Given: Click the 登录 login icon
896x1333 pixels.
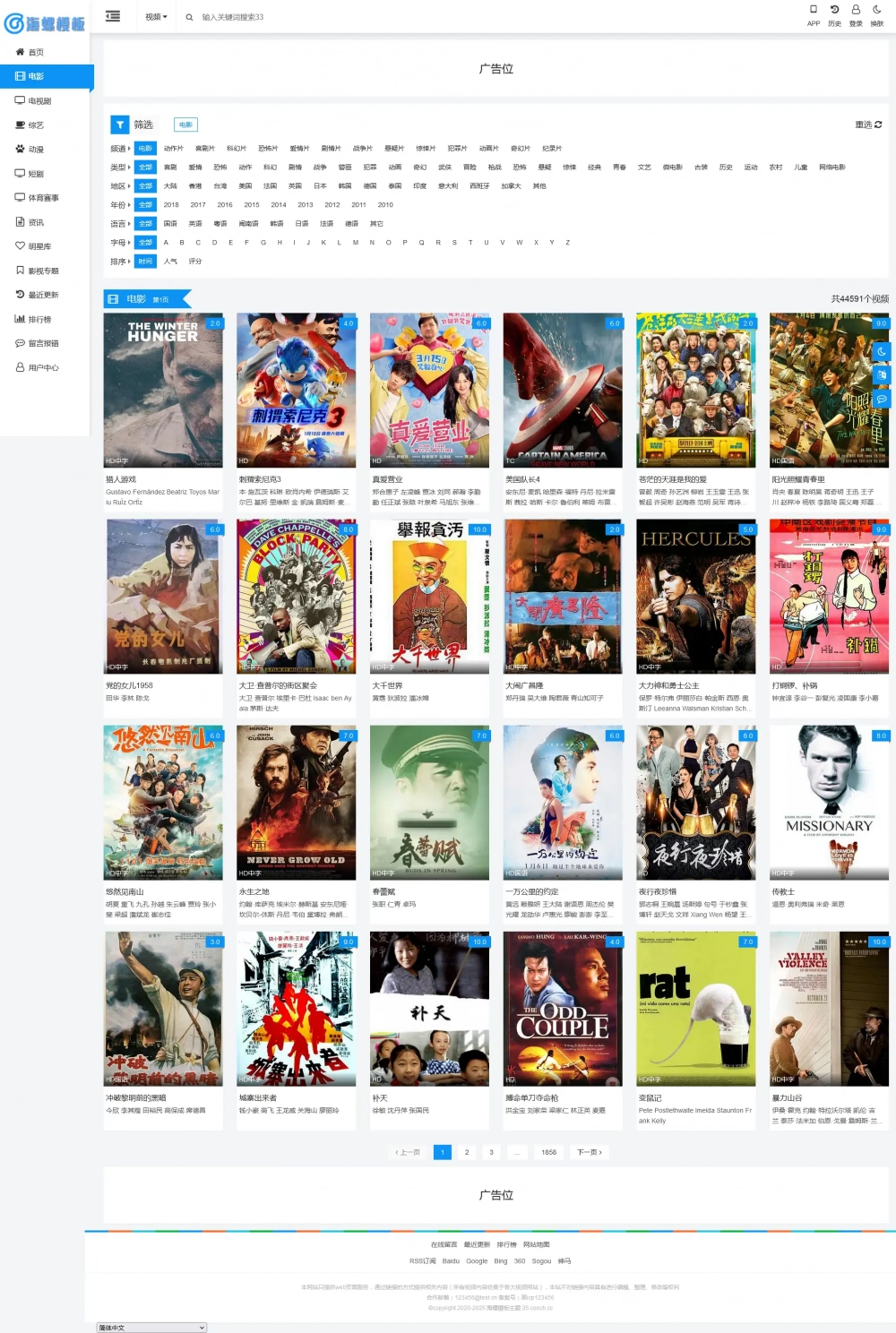Looking at the screenshot, I should [x=856, y=15].
